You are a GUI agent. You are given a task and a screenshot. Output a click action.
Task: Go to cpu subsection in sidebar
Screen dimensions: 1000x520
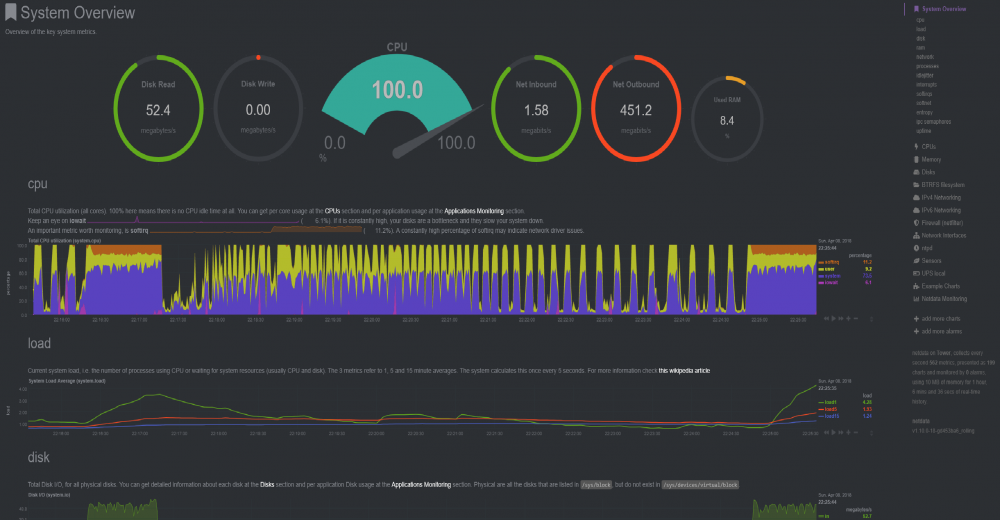click(920, 20)
